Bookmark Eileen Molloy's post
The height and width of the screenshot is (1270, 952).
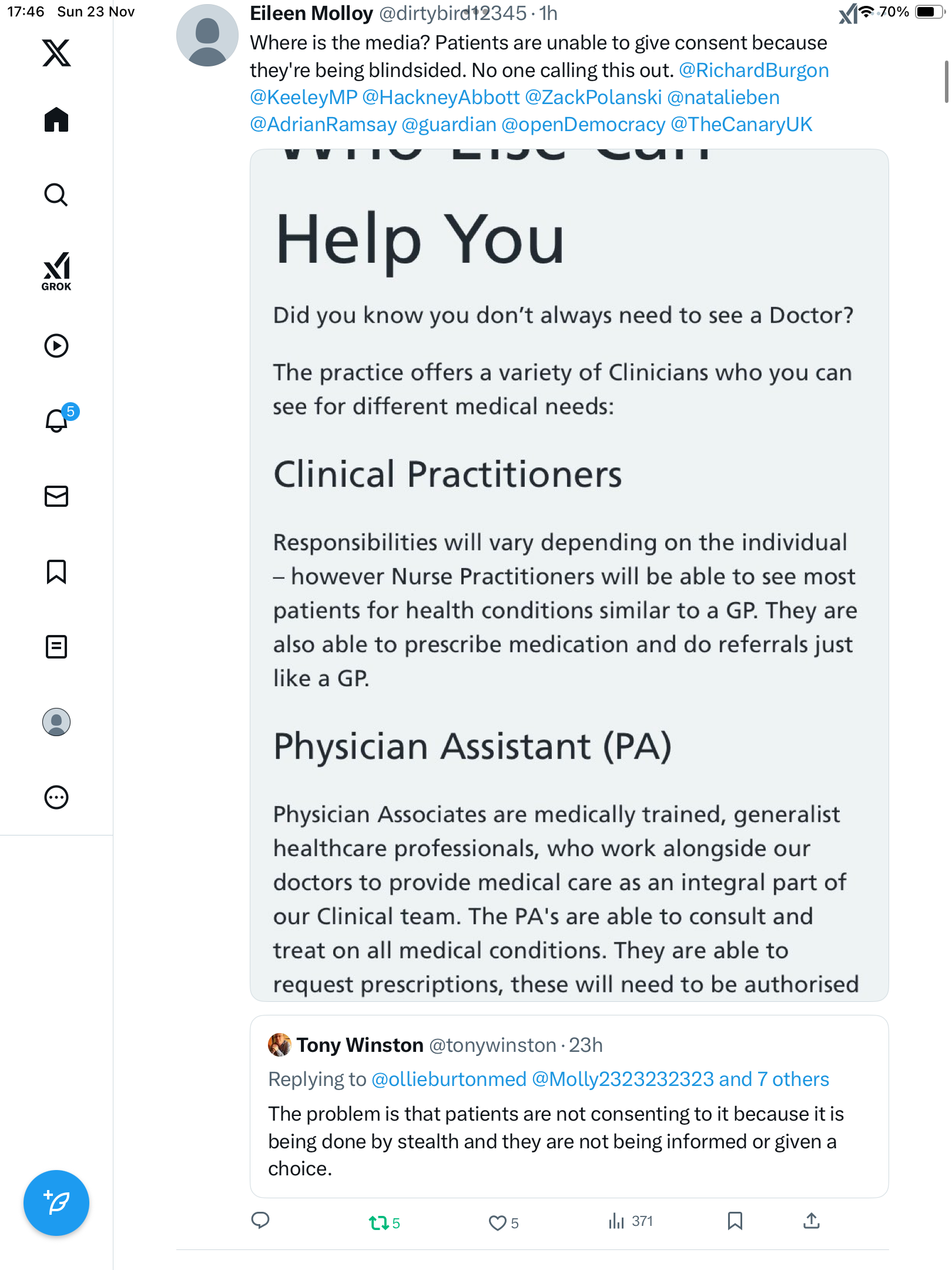(735, 1221)
